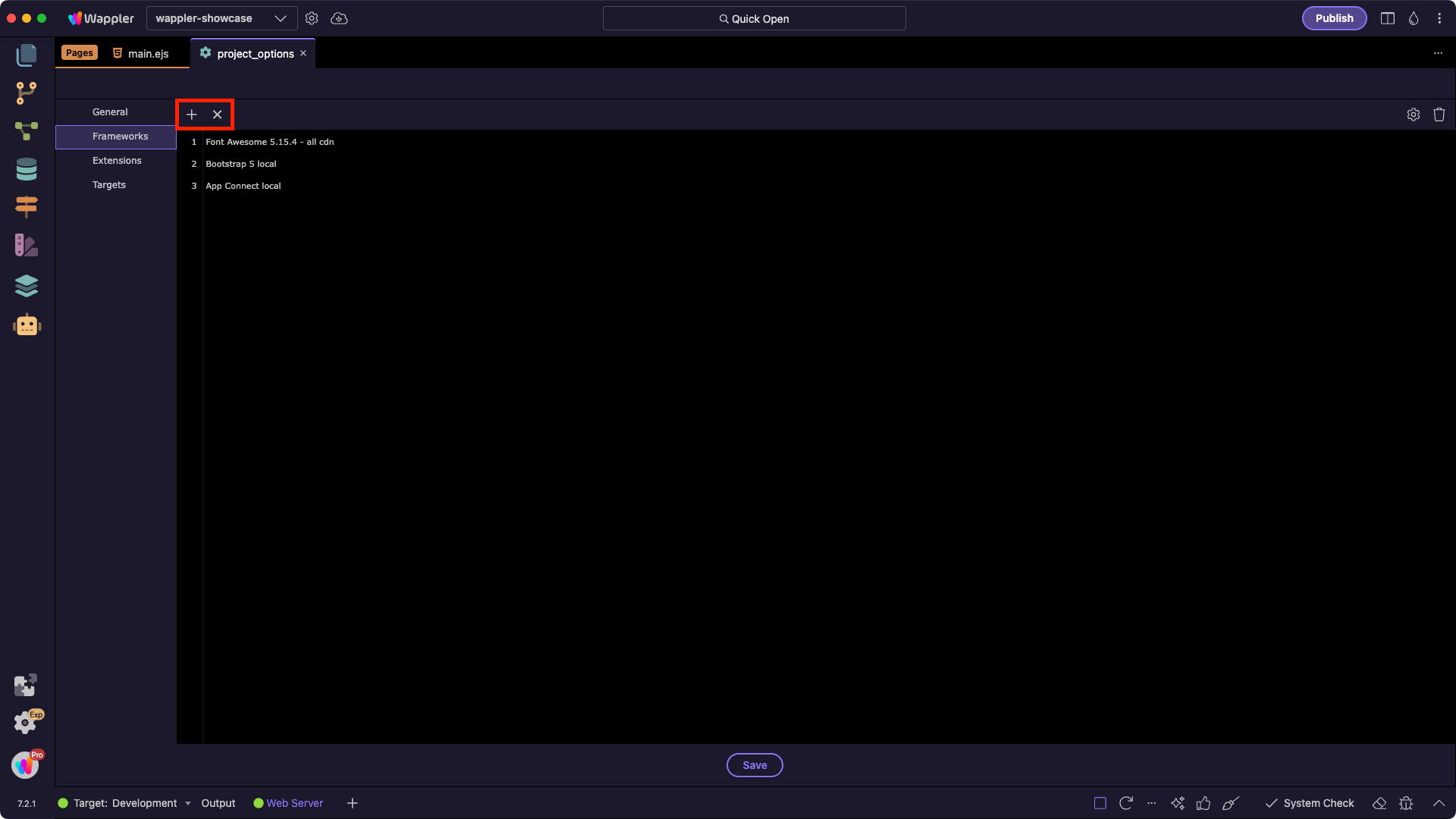Click the add framework plus icon
The width and height of the screenshot is (1456, 819).
[192, 115]
